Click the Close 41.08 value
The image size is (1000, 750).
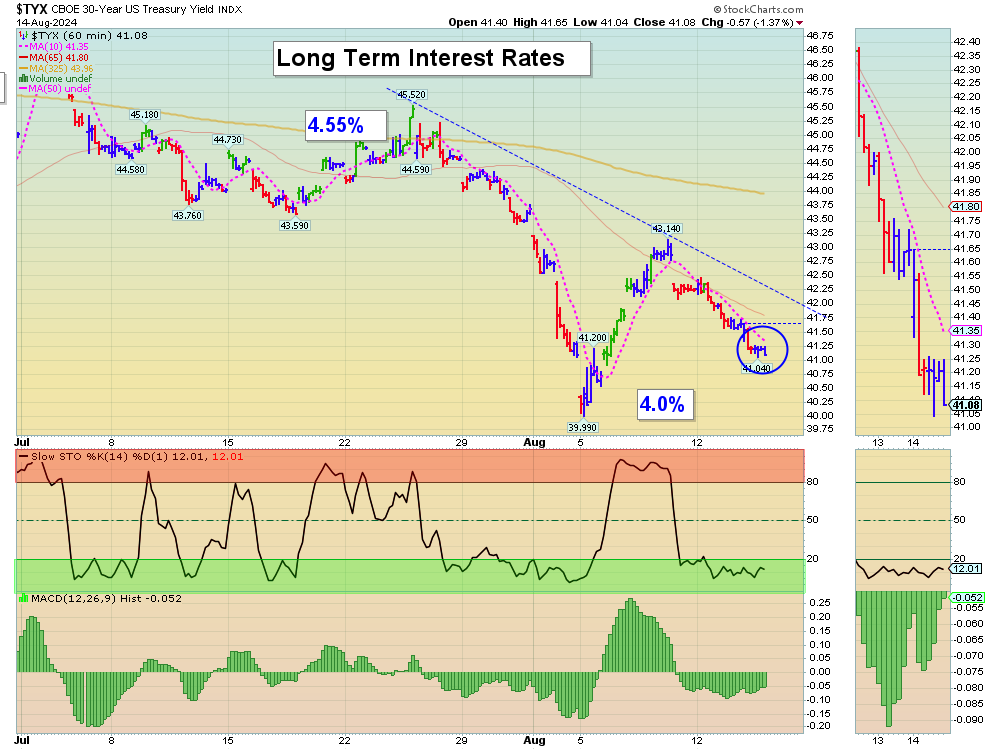[x=664, y=22]
